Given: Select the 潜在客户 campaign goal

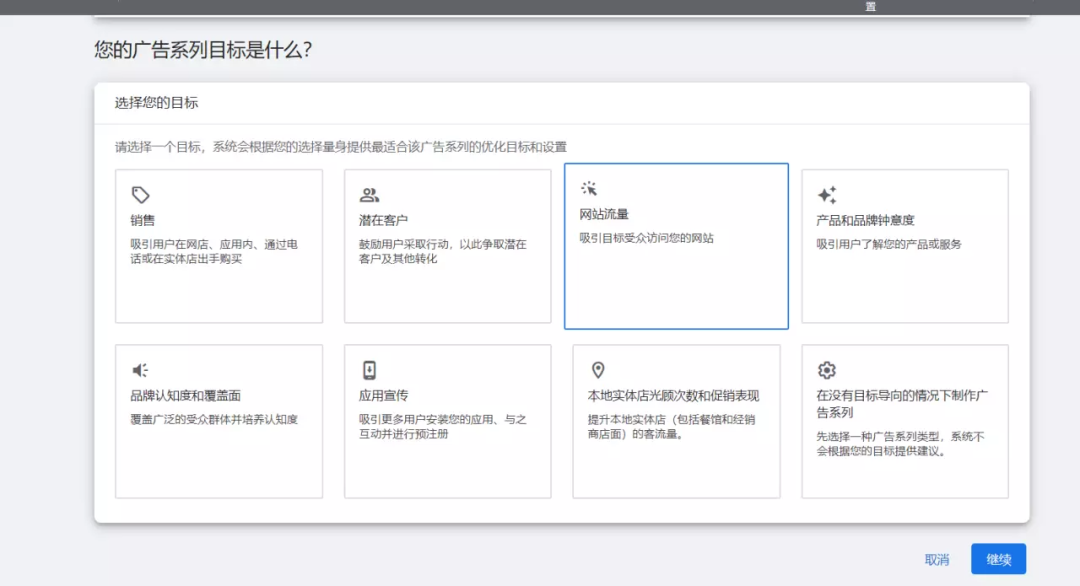Looking at the screenshot, I should 447,245.
